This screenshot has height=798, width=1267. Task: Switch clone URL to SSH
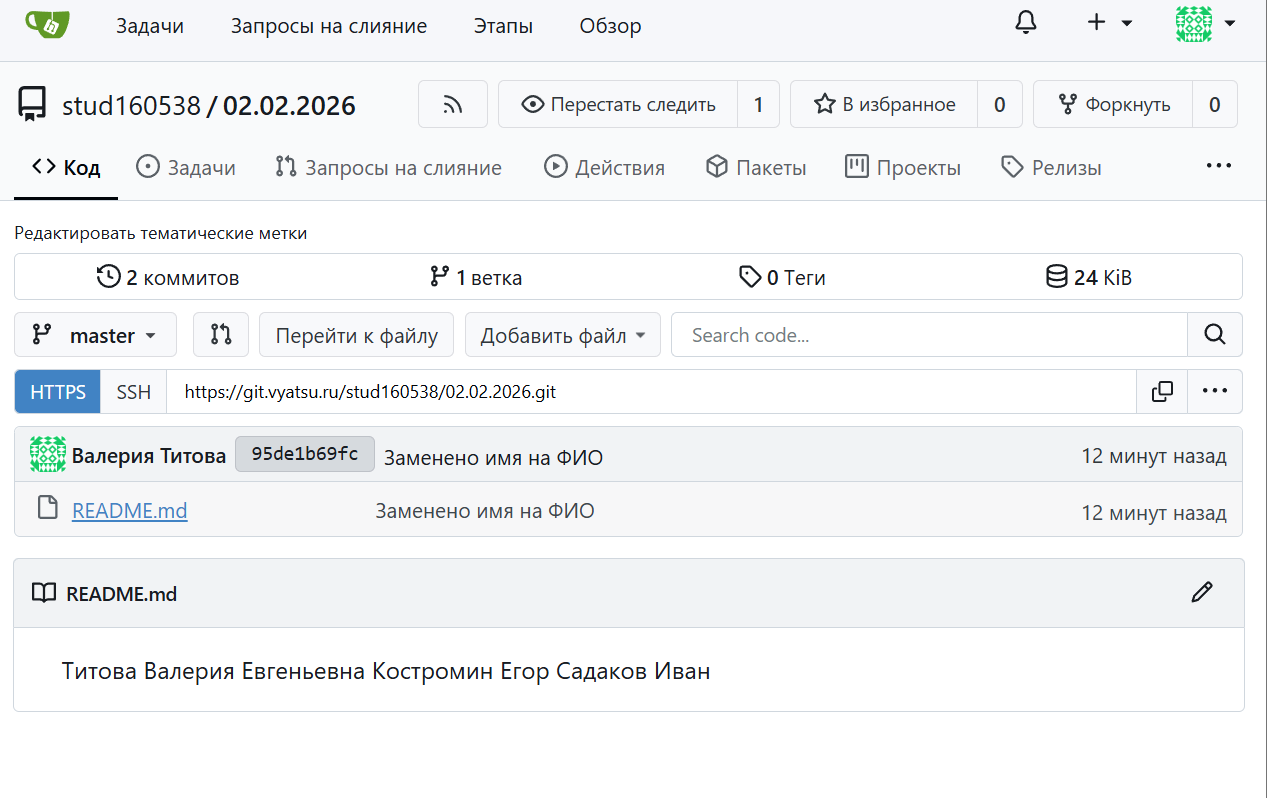(x=134, y=392)
